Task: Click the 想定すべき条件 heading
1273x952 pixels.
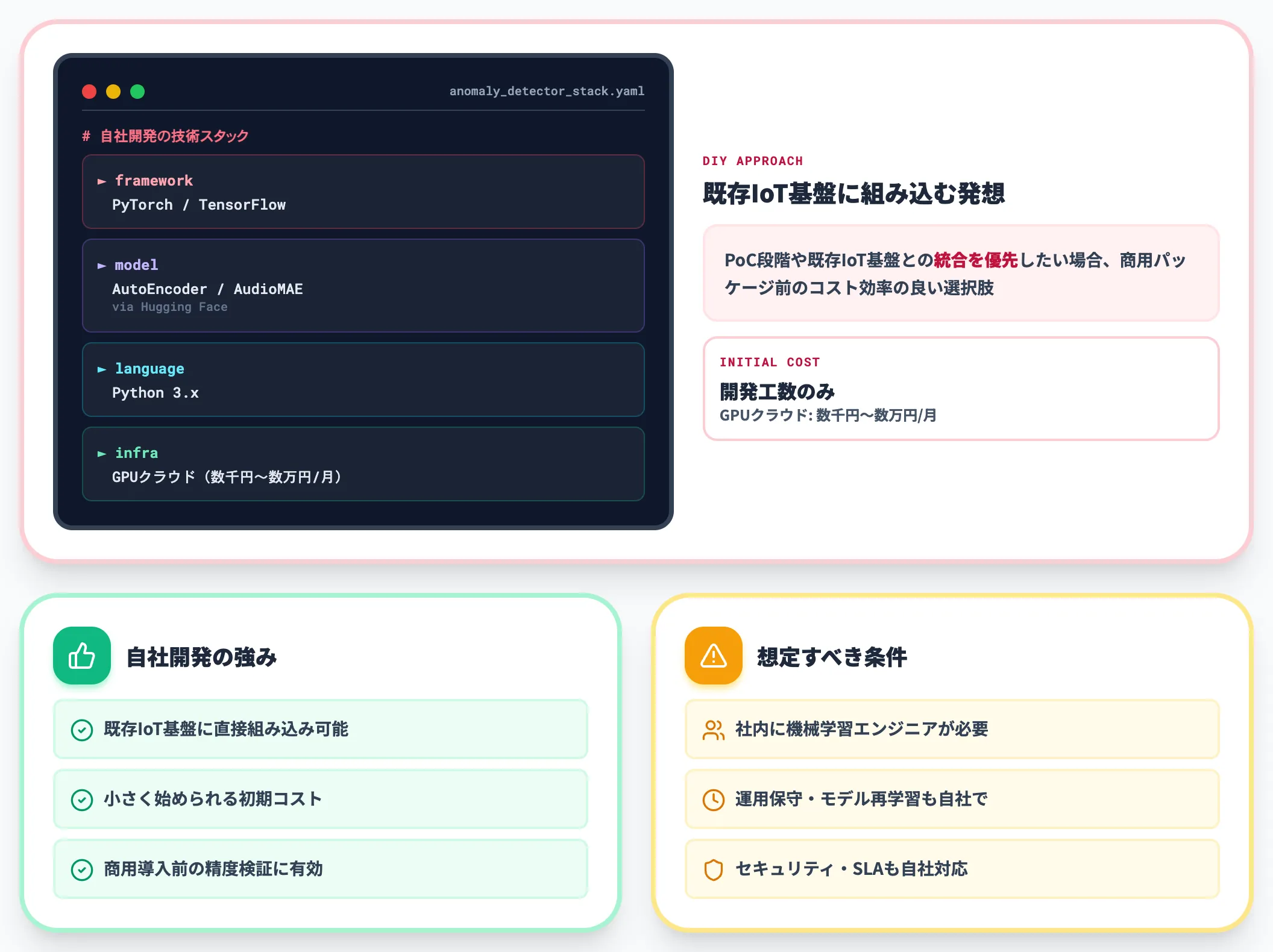Action: click(x=832, y=657)
